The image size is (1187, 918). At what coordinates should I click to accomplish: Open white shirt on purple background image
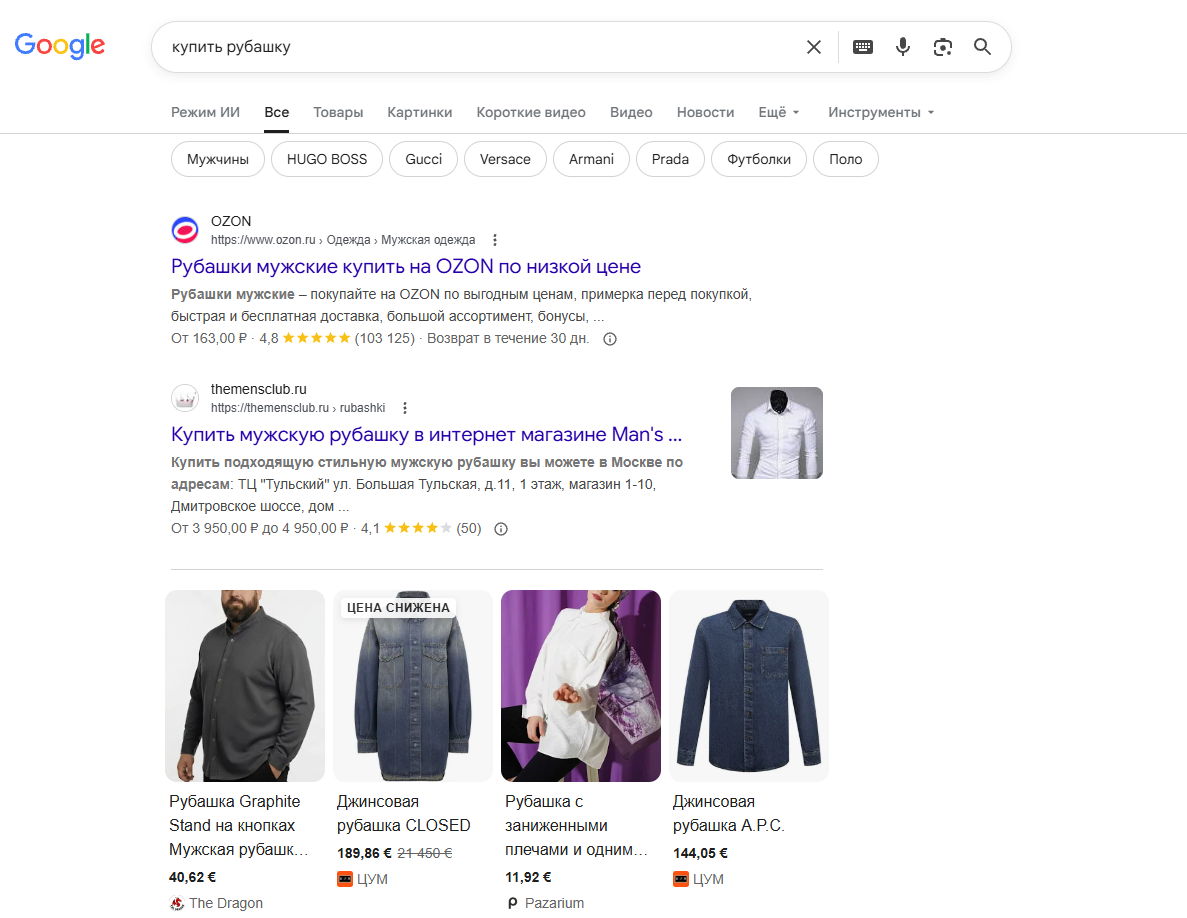point(581,686)
